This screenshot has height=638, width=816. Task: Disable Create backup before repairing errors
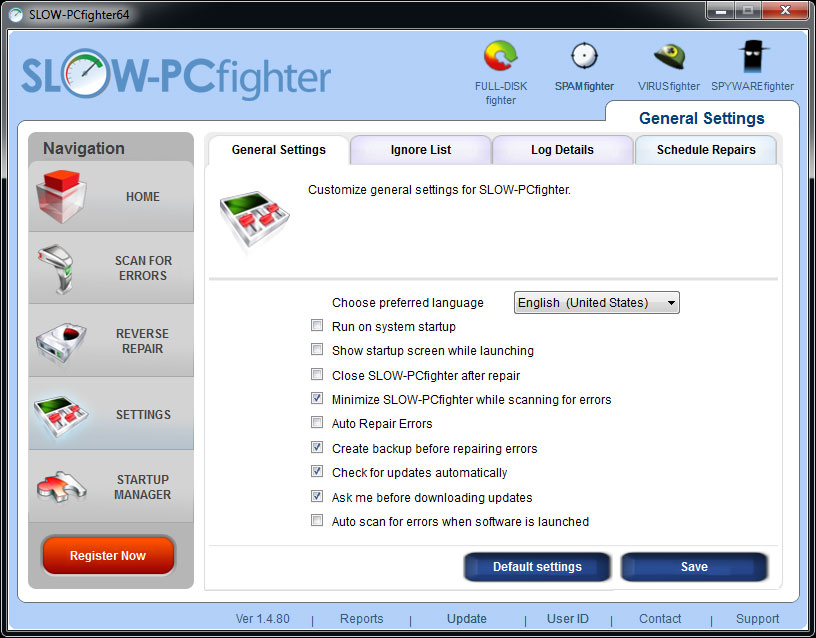click(x=317, y=447)
